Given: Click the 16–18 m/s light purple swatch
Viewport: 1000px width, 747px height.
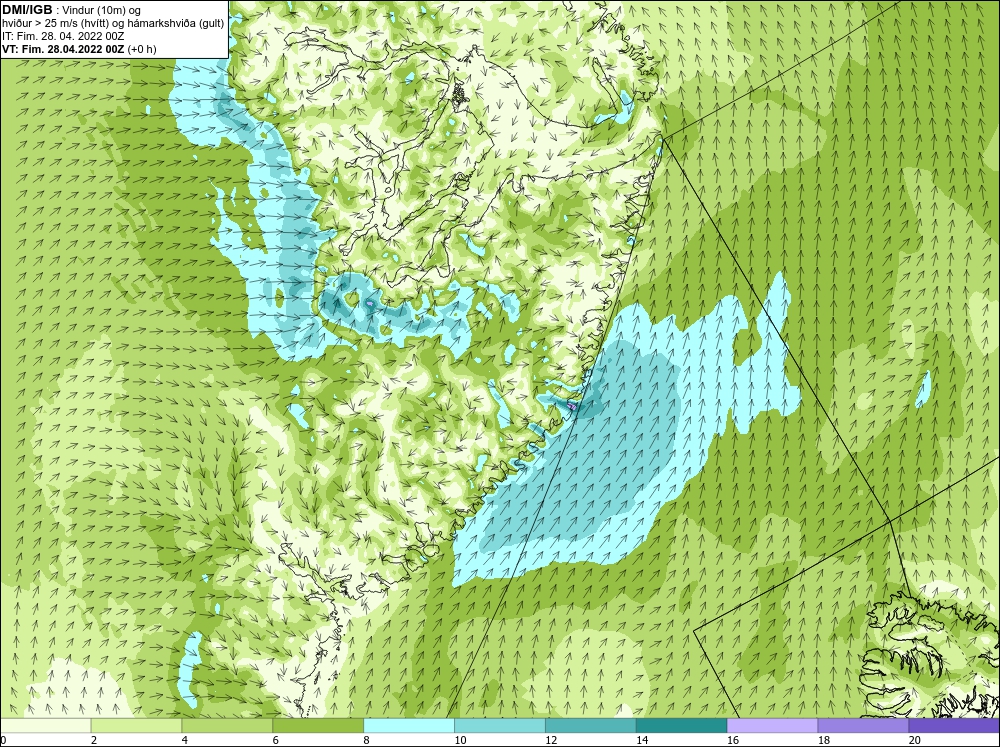Looking at the screenshot, I should coord(772,725).
